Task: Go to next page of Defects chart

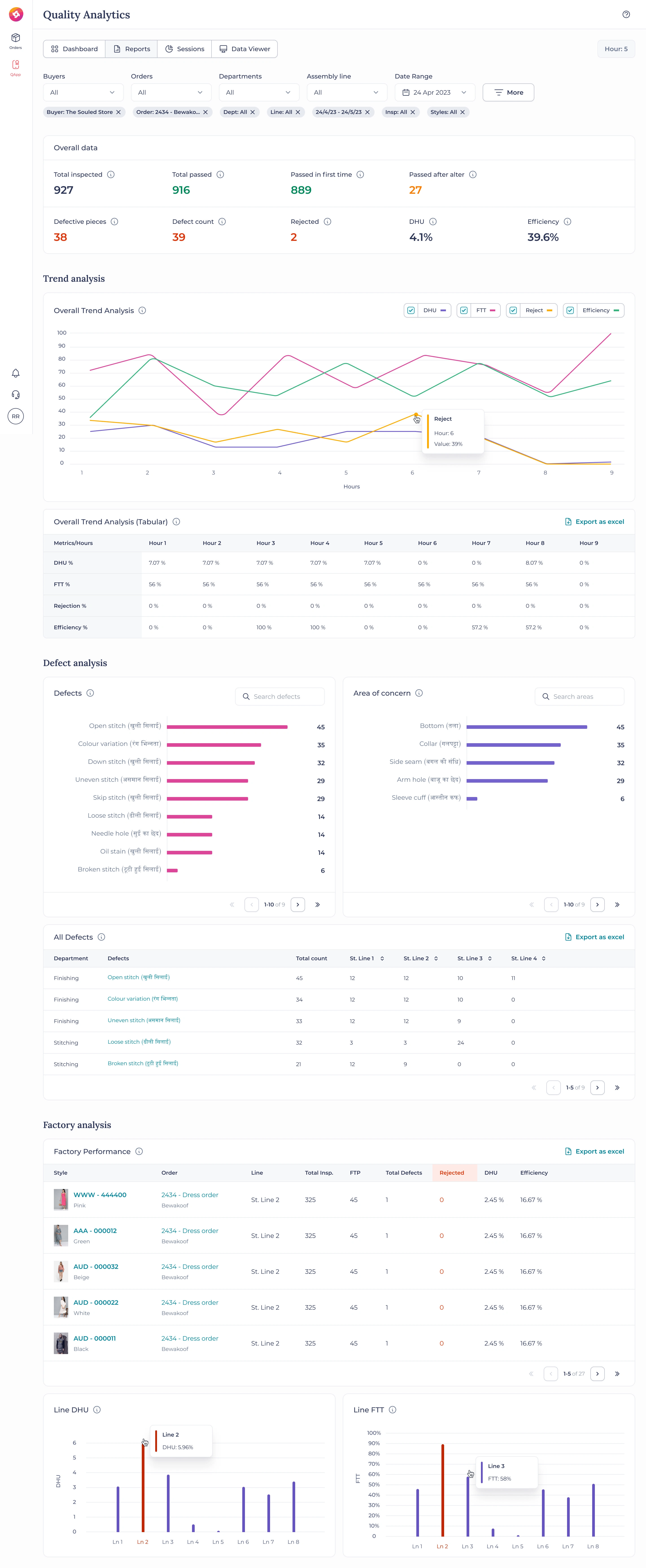Action: tap(298, 904)
